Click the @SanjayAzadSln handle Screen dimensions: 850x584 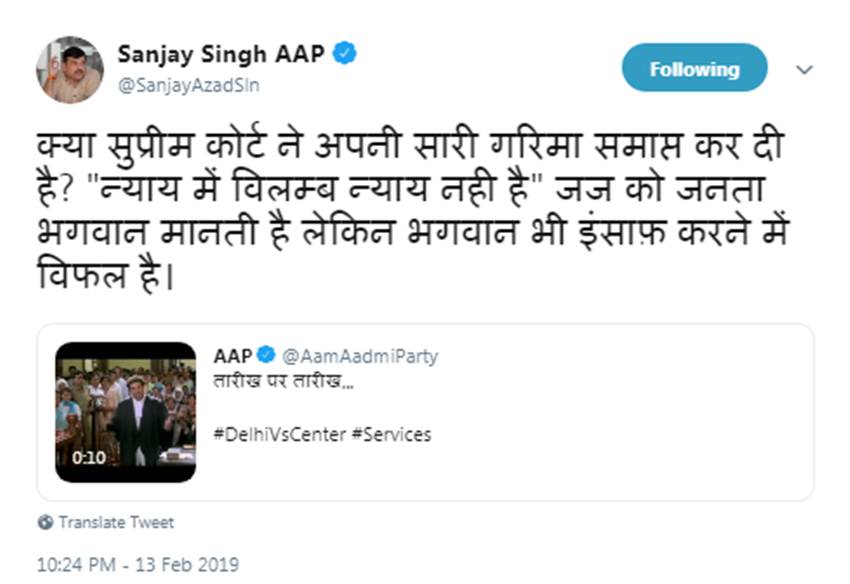tap(188, 85)
